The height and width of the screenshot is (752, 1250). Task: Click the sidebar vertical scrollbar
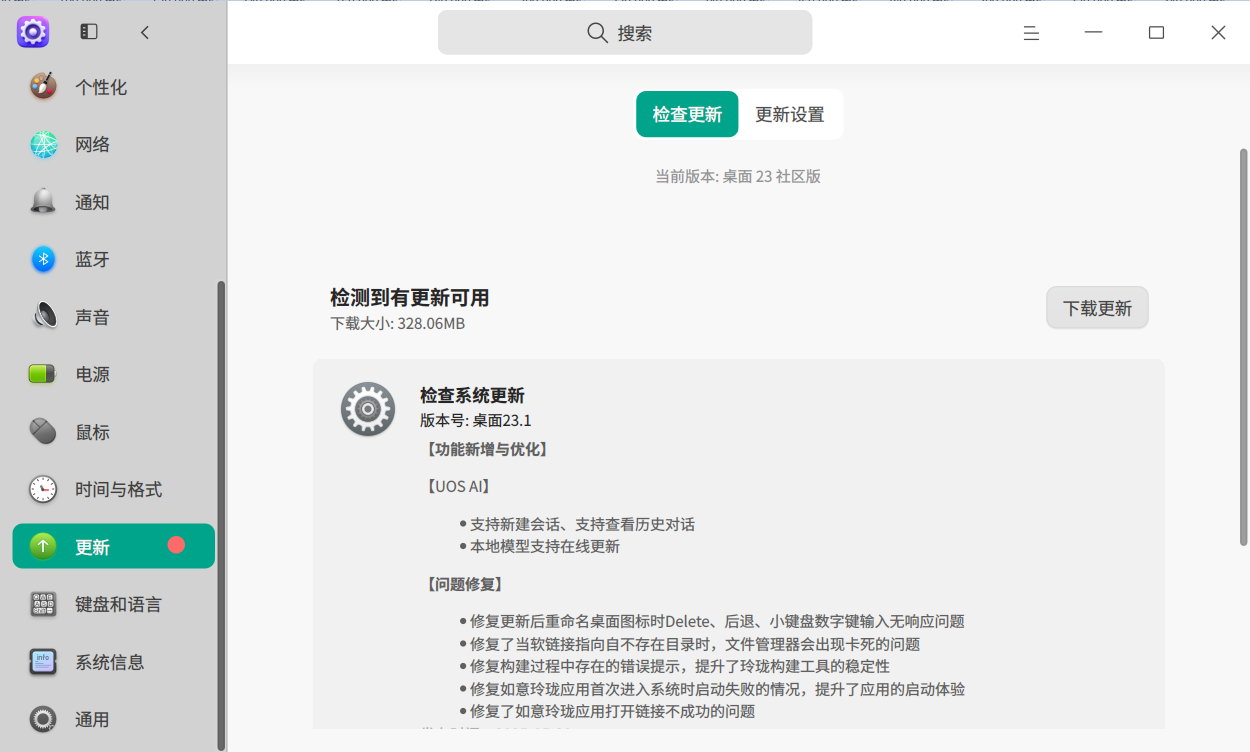[221, 515]
